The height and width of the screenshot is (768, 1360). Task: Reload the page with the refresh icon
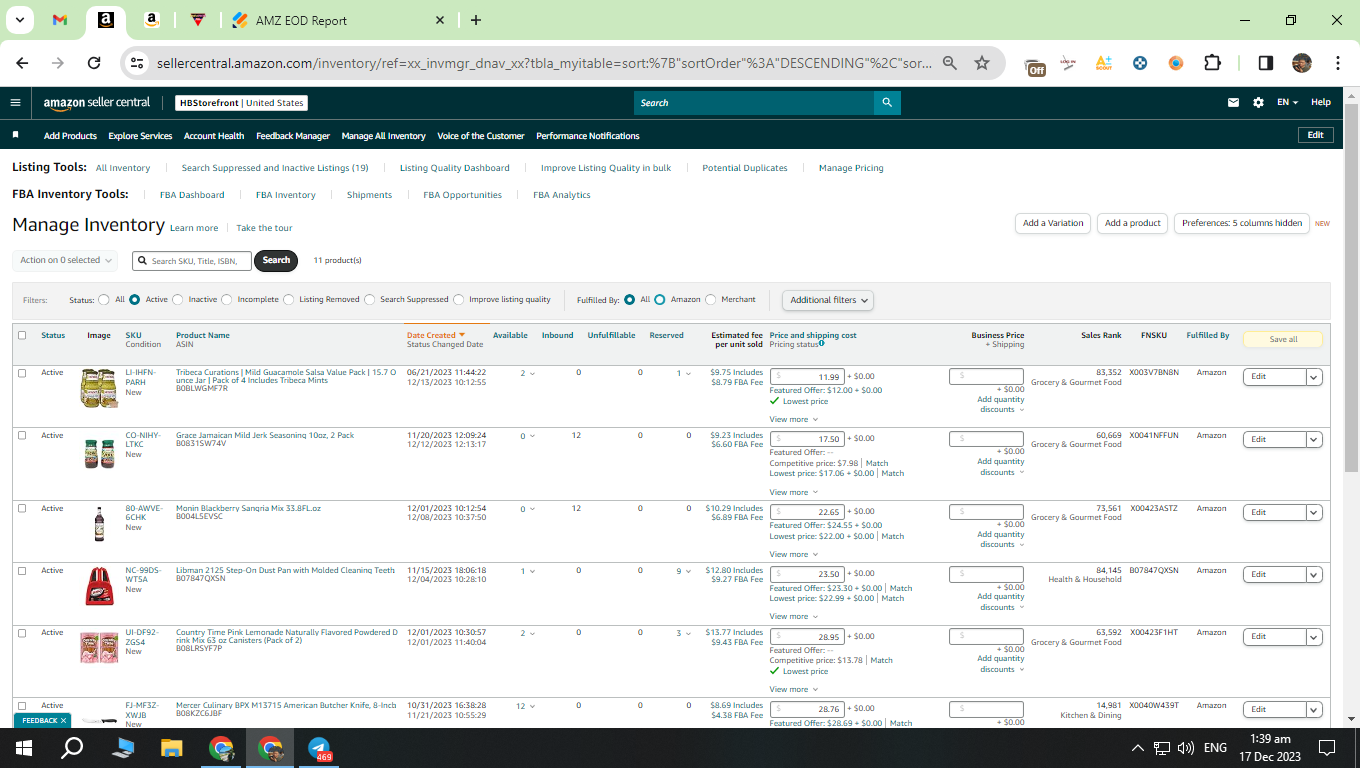(x=94, y=63)
